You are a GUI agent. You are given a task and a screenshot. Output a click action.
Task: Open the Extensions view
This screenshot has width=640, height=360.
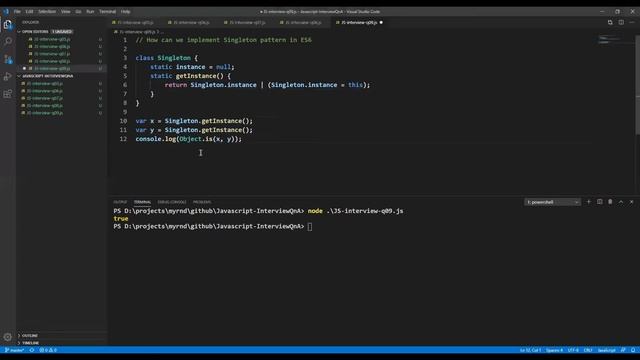[8, 94]
